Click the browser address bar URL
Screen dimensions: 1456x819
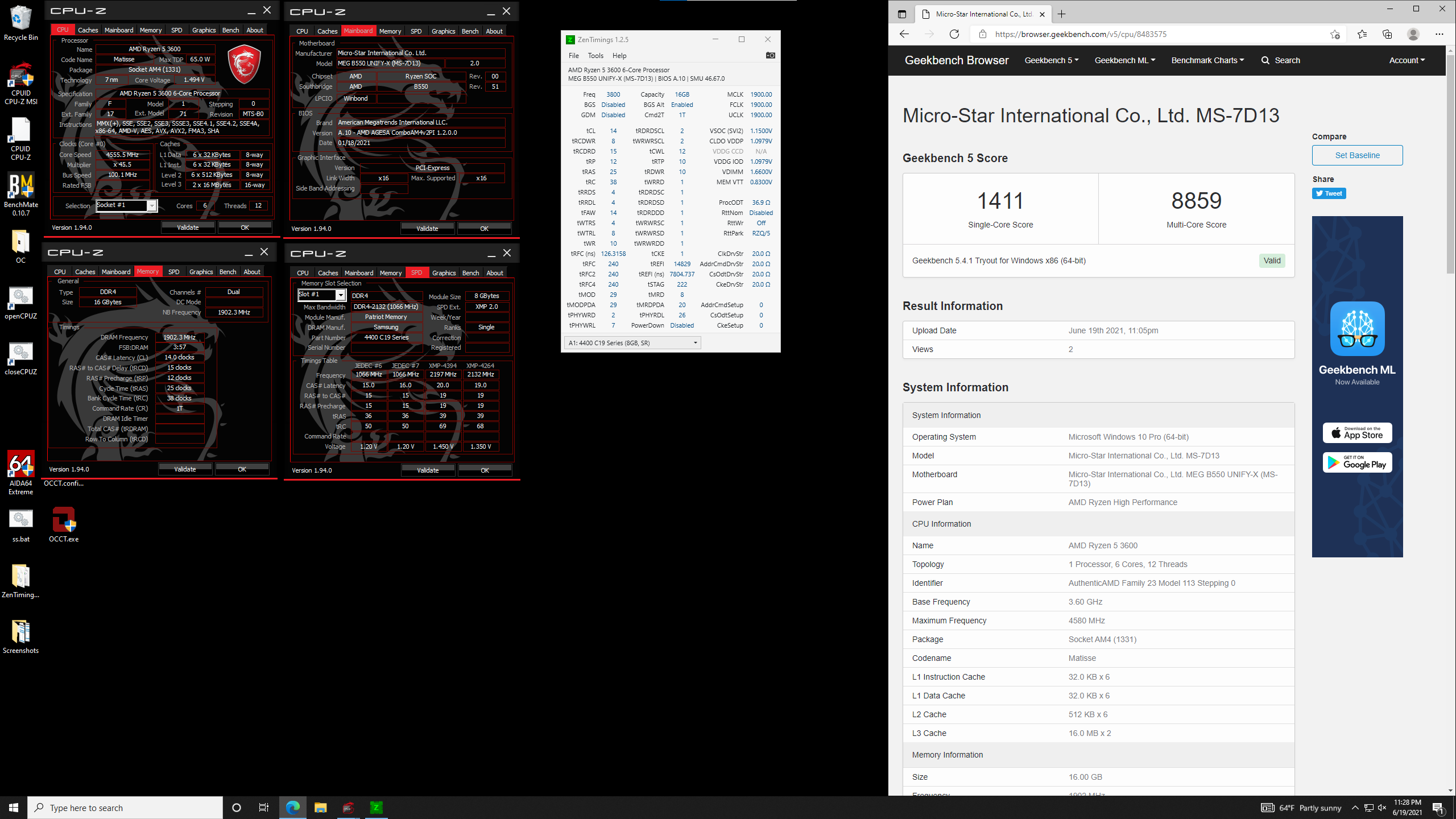(1081, 34)
